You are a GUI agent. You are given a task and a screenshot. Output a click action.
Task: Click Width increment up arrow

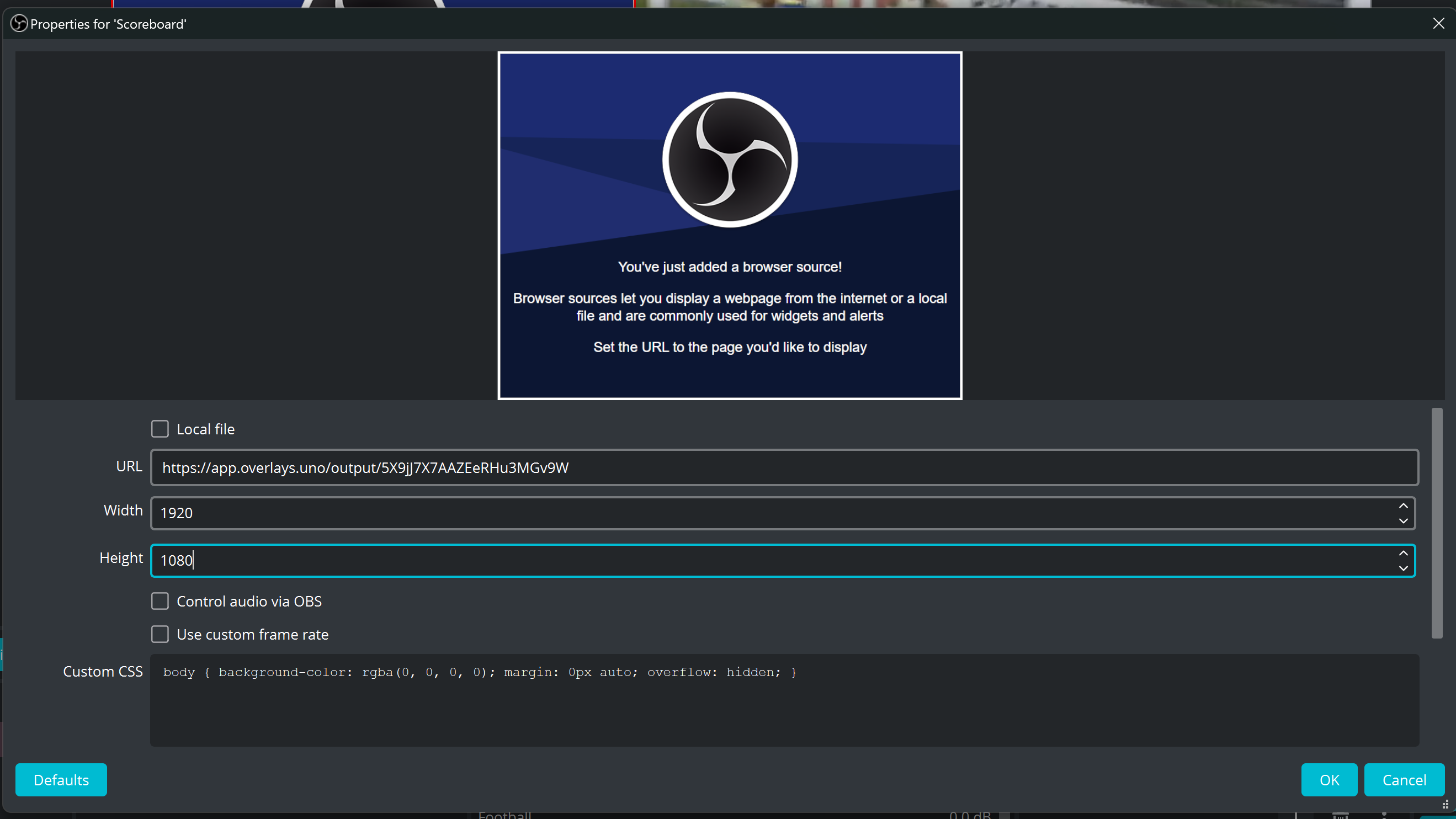(x=1403, y=506)
